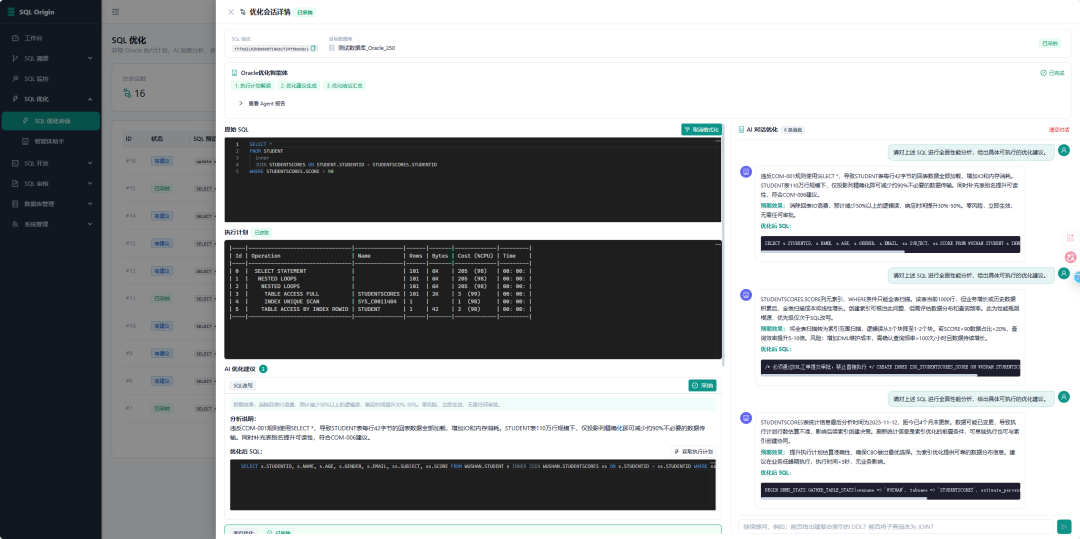Focus the follow-up question input field
Image resolution: width=1080 pixels, height=539 pixels.
(x=895, y=526)
